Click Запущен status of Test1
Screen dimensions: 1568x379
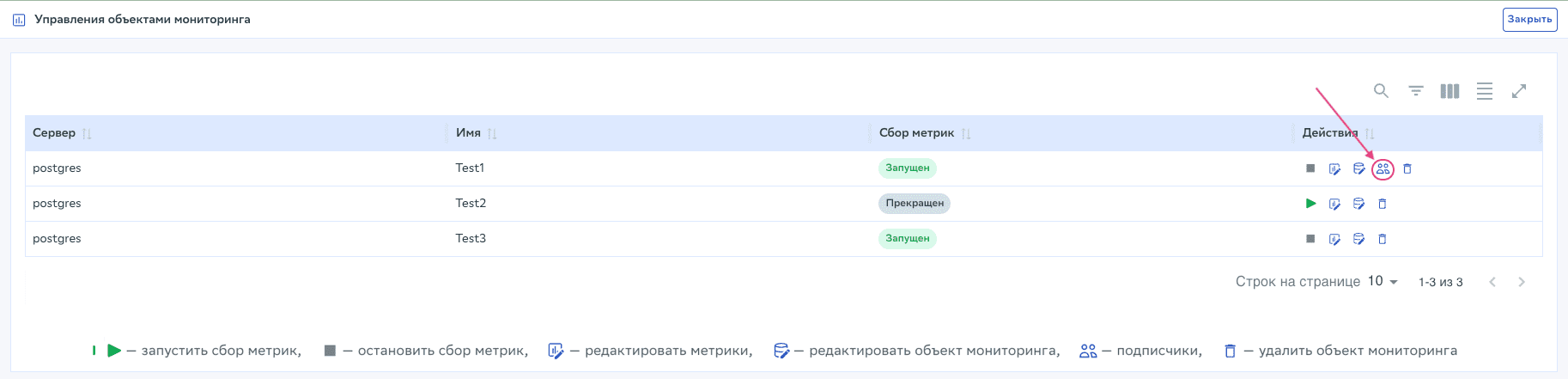click(x=907, y=168)
